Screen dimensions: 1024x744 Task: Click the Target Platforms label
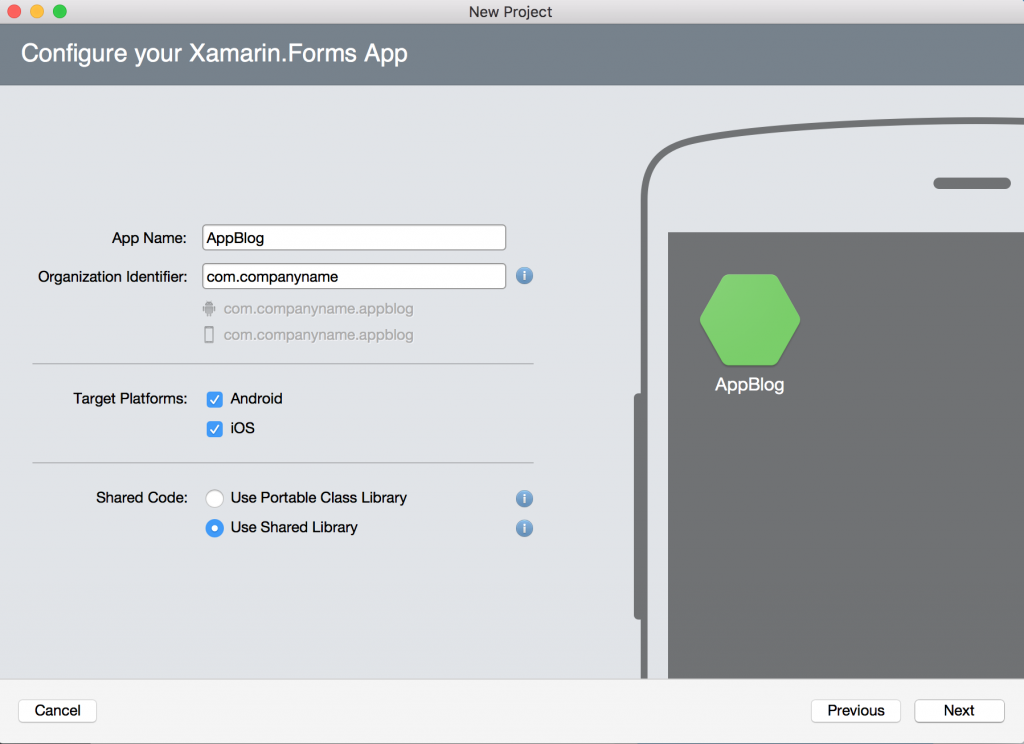point(130,398)
